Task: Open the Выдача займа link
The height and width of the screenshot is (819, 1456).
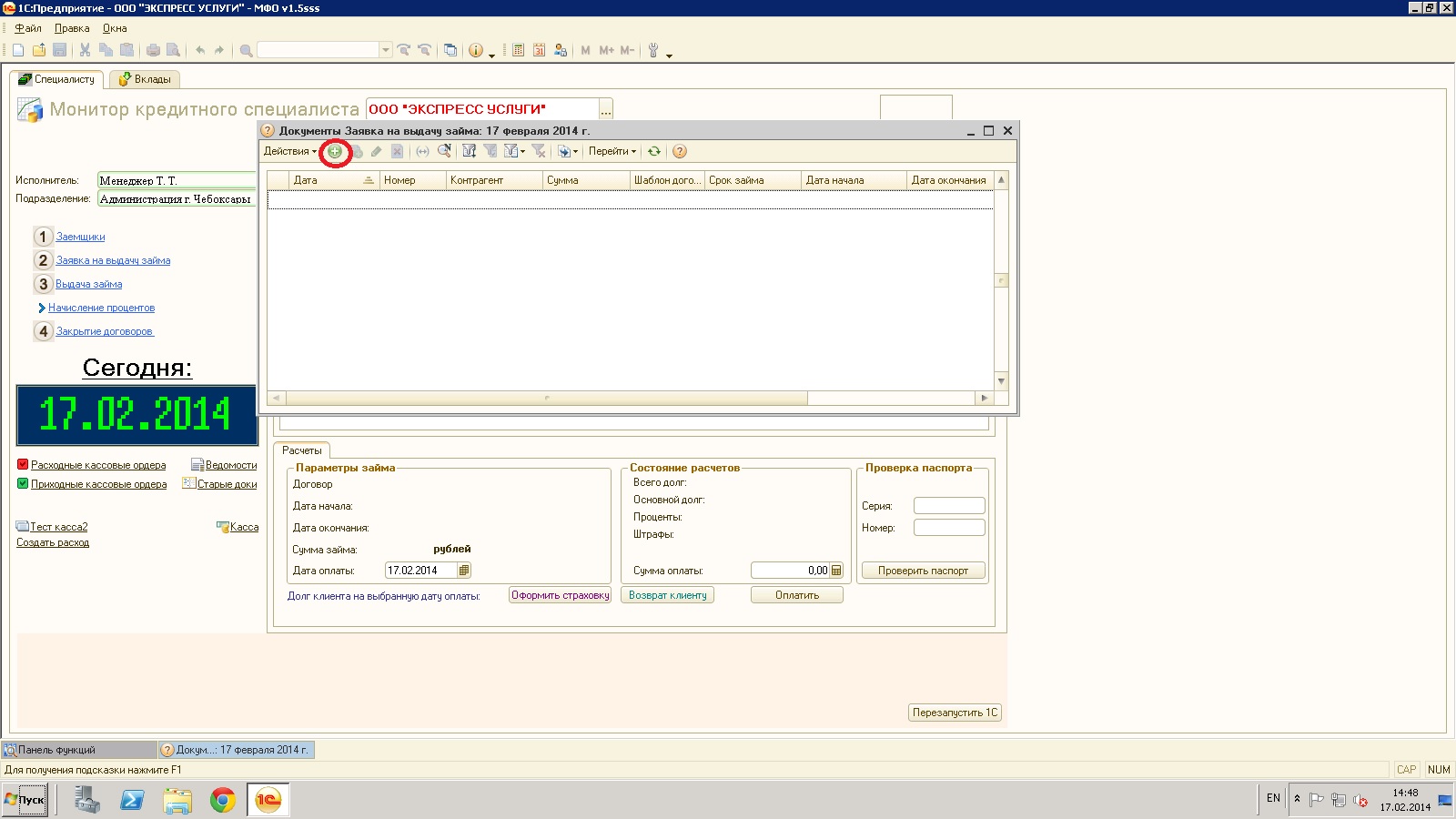Action: tap(88, 284)
